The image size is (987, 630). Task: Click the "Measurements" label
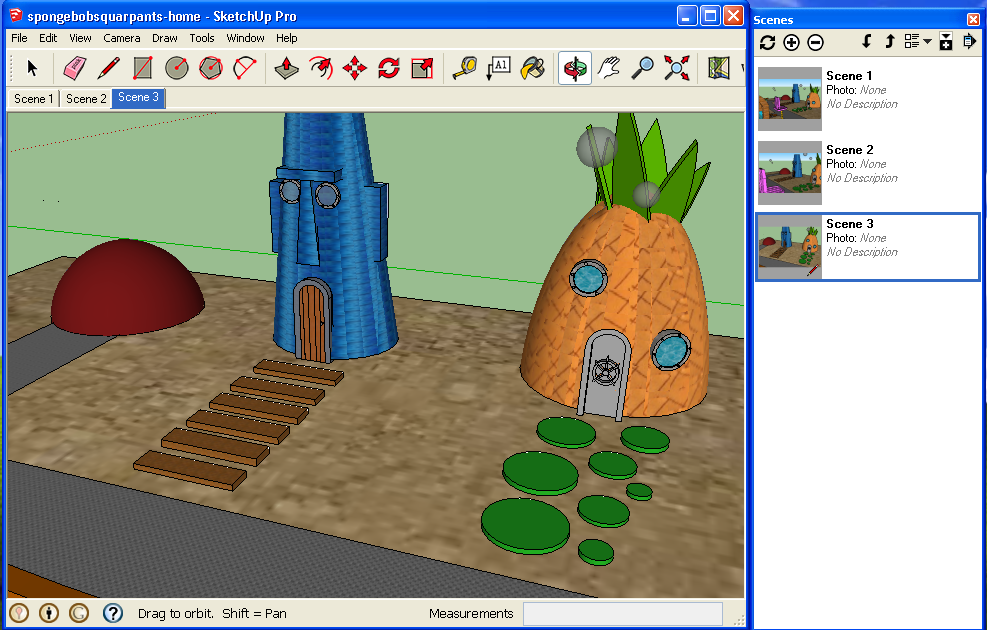471,614
